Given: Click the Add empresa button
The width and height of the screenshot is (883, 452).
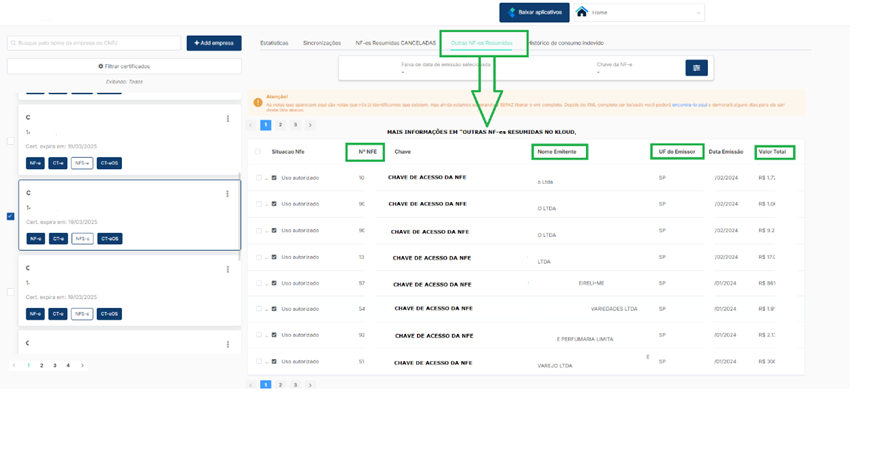Looking at the screenshot, I should click(213, 43).
